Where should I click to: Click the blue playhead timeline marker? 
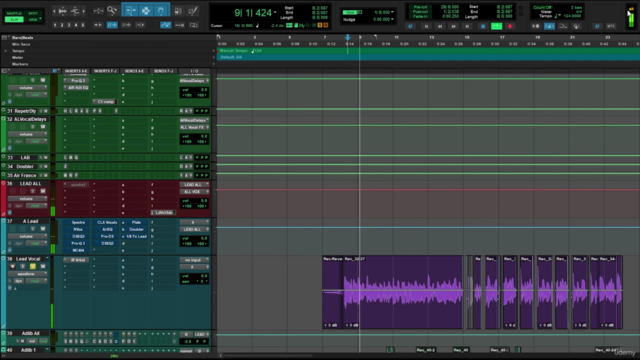(x=348, y=38)
